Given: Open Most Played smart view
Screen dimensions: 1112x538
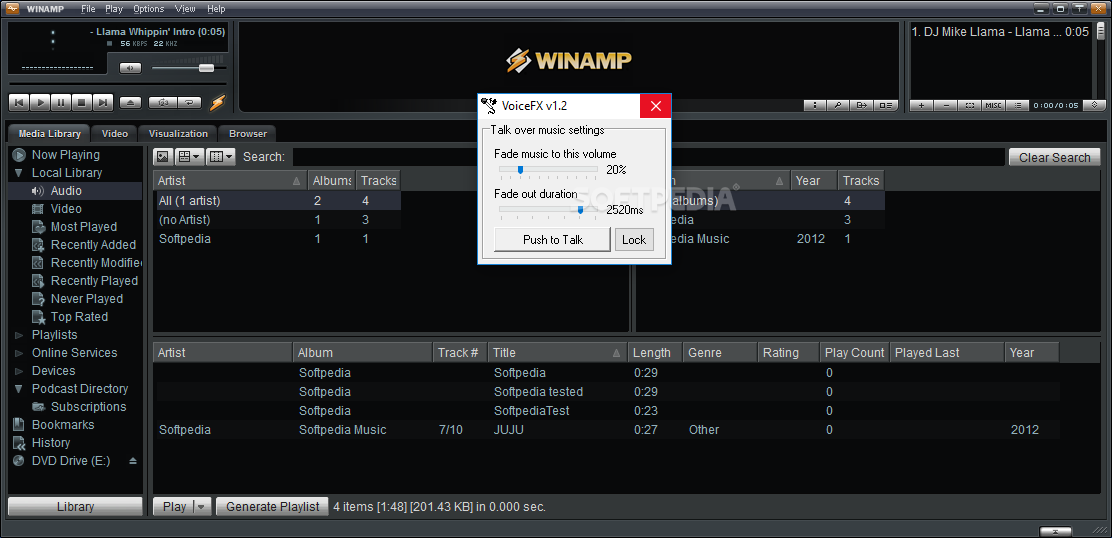Looking at the screenshot, I should point(84,227).
